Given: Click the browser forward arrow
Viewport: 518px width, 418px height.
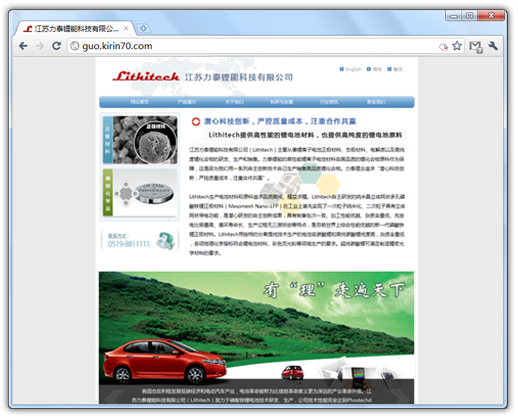Looking at the screenshot, I should pos(40,46).
